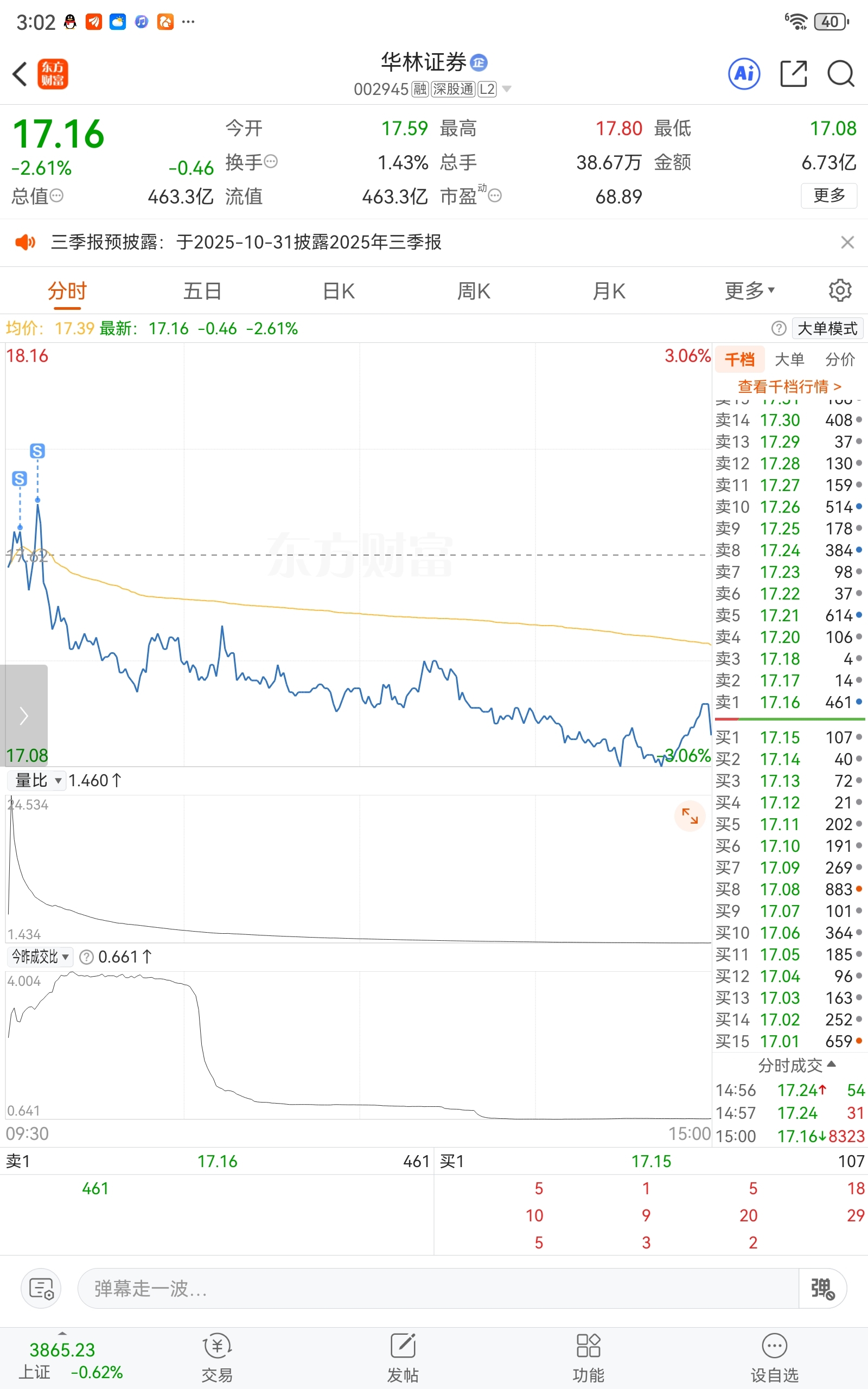The height and width of the screenshot is (1389, 868).
Task: Tap the help icon beside 大单模式
Action: click(778, 328)
